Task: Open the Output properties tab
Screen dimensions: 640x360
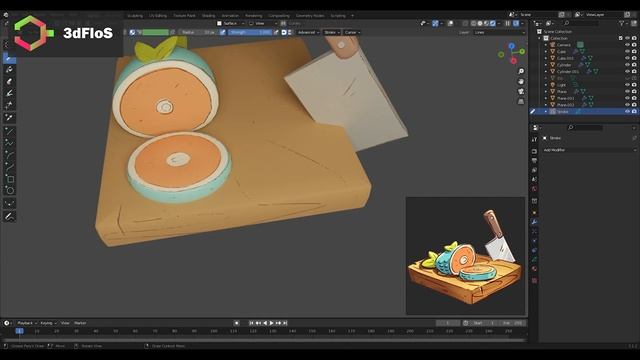Action: 534,161
